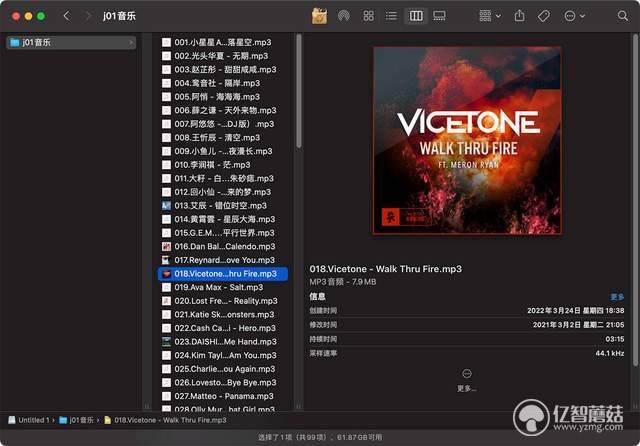640x446 pixels.
Task: Select file 010.李润祺 - 茫.mp3
Action: click(x=223, y=165)
